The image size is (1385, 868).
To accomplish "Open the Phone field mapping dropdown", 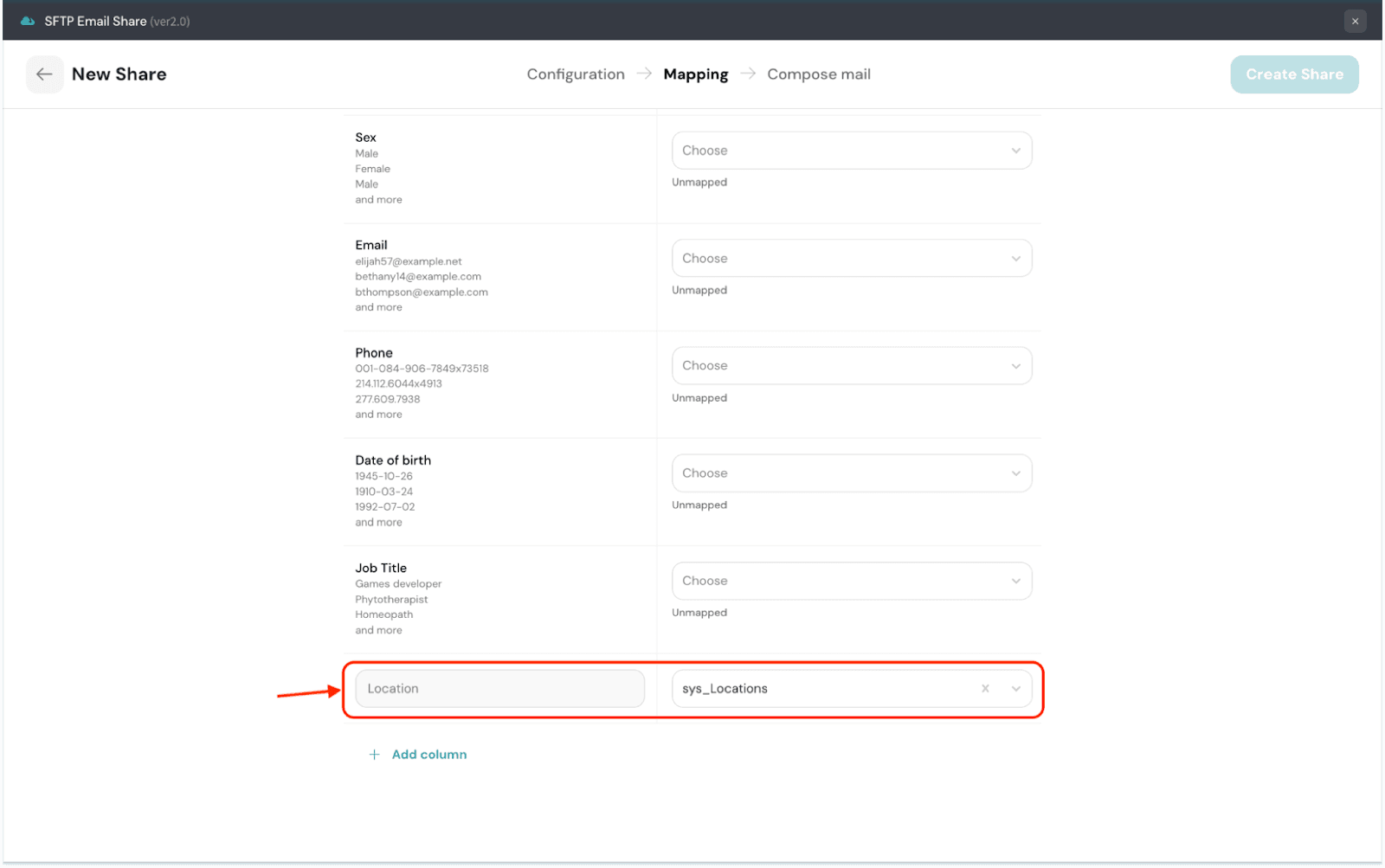I will tap(851, 366).
